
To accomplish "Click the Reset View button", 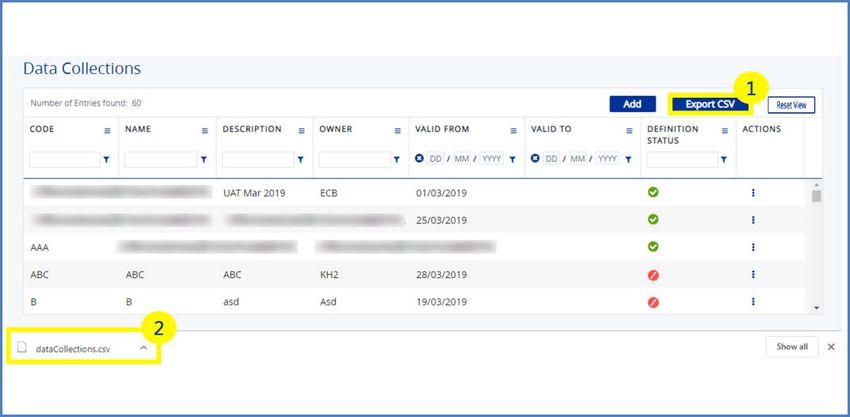I will tap(791, 105).
